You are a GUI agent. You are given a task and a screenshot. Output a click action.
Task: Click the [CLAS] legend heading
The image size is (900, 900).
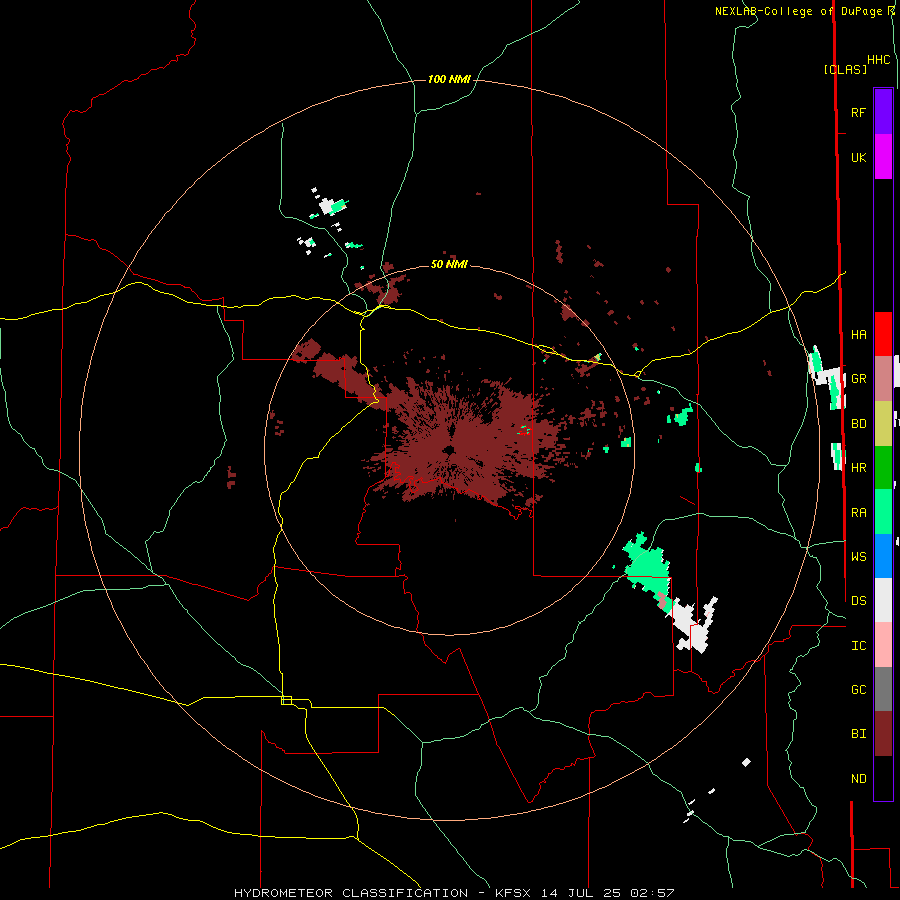pos(845,69)
